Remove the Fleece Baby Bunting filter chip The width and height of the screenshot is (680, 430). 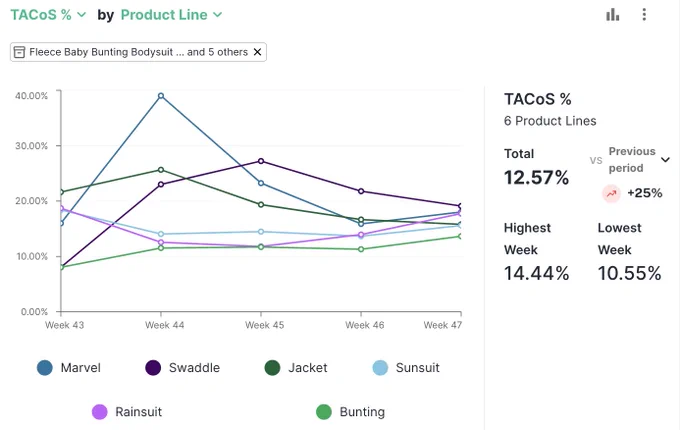coord(257,52)
